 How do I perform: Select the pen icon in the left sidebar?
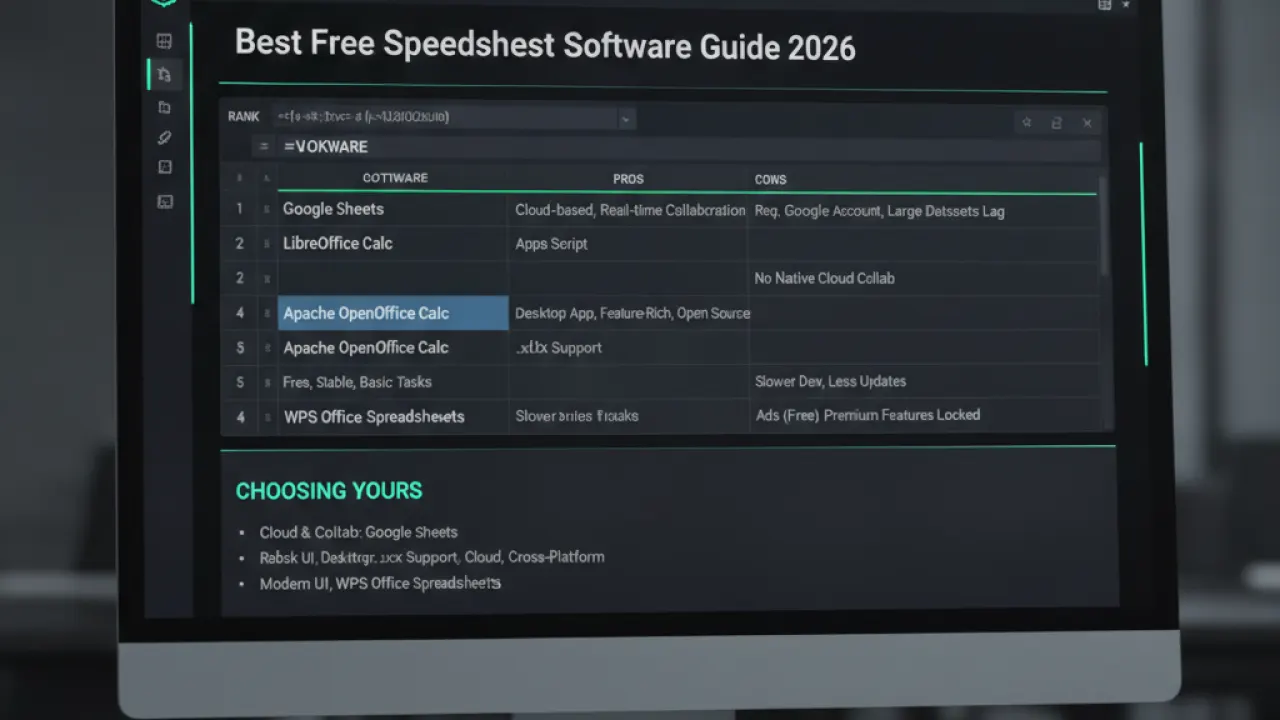coord(164,138)
